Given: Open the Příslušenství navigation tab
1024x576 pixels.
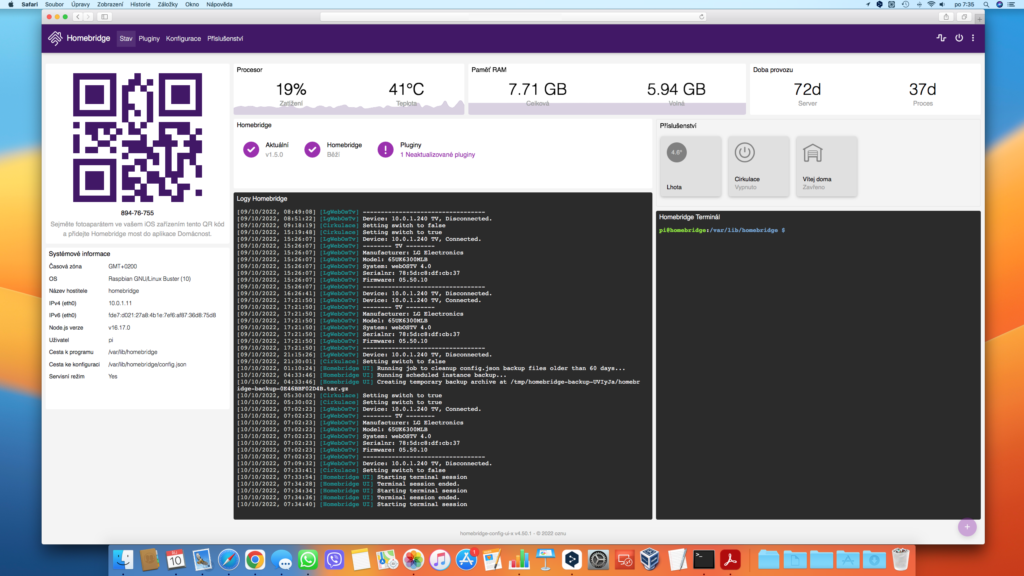Looking at the screenshot, I should coord(225,39).
